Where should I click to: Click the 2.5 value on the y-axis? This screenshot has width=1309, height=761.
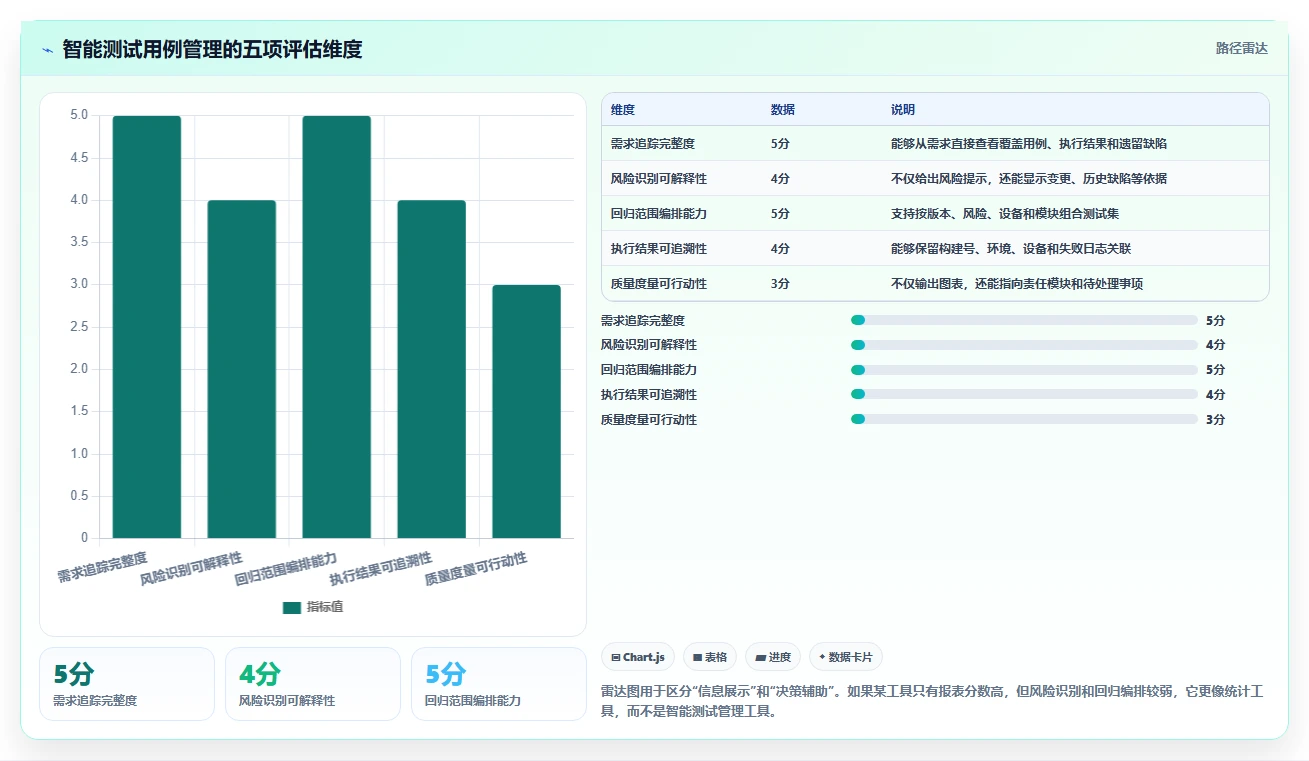point(79,327)
